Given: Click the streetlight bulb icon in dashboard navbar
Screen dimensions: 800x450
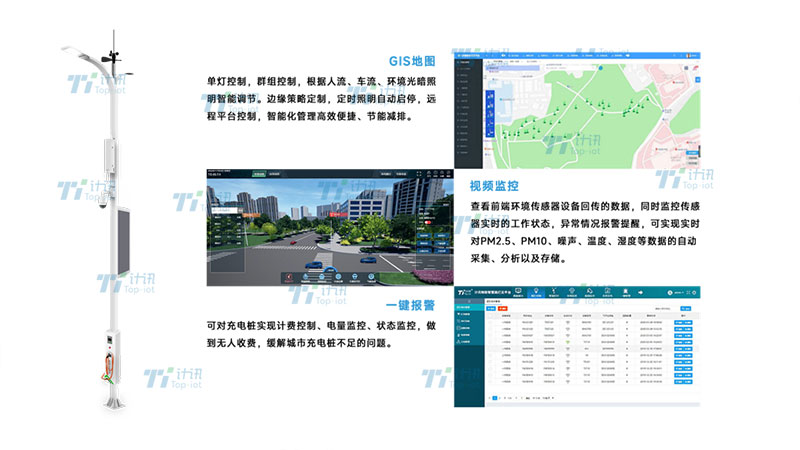Looking at the screenshot, I should [536, 293].
